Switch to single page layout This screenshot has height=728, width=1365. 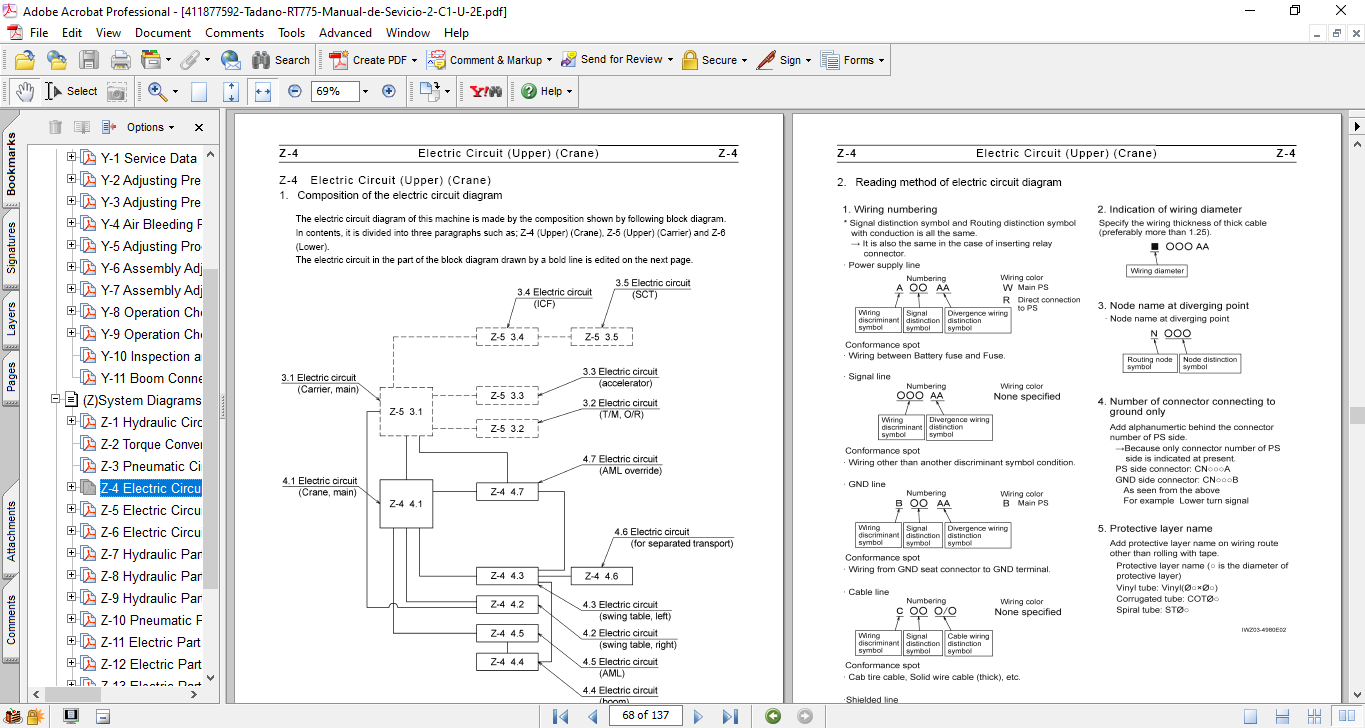(x=1250, y=716)
